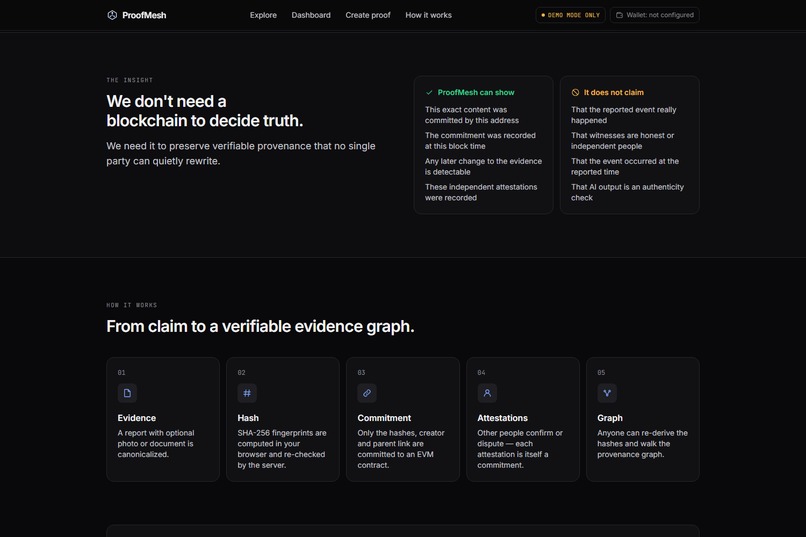Click the Graph branch icon
This screenshot has width=806, height=537.
[x=607, y=393]
